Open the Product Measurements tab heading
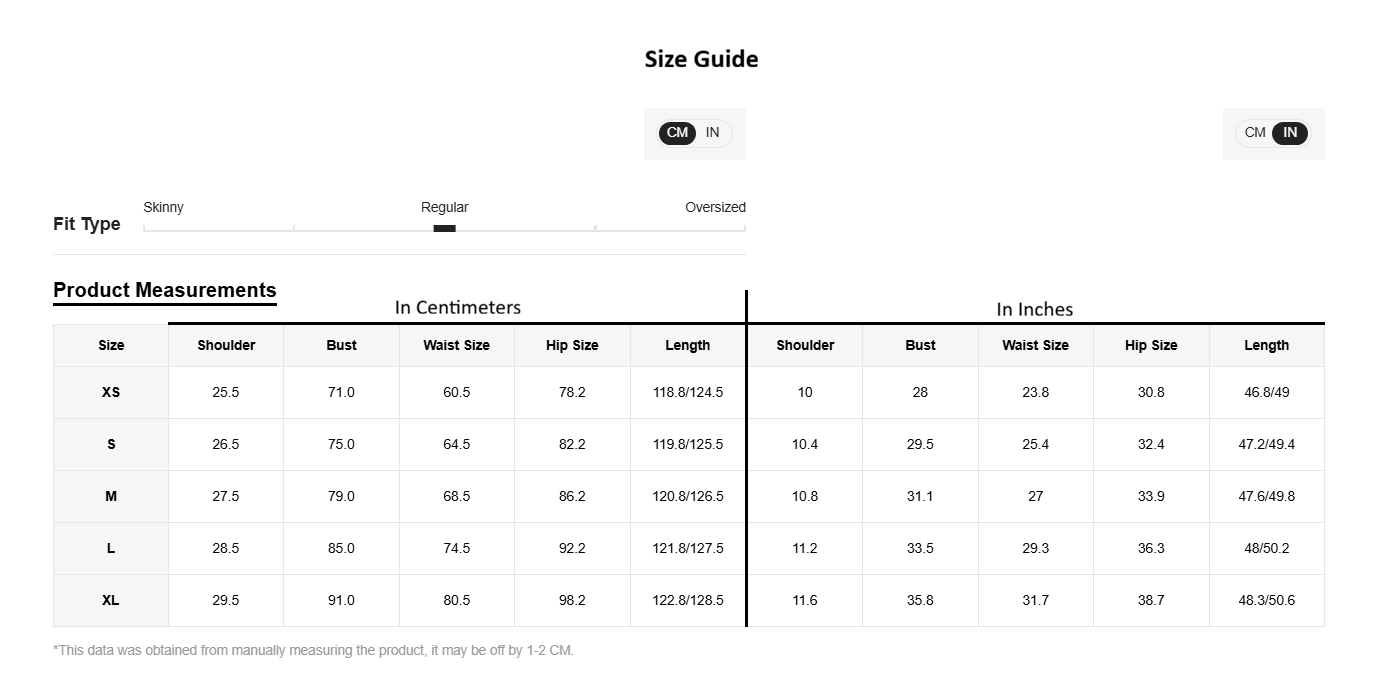Image resolution: width=1379 pixels, height=700 pixels. pos(165,290)
